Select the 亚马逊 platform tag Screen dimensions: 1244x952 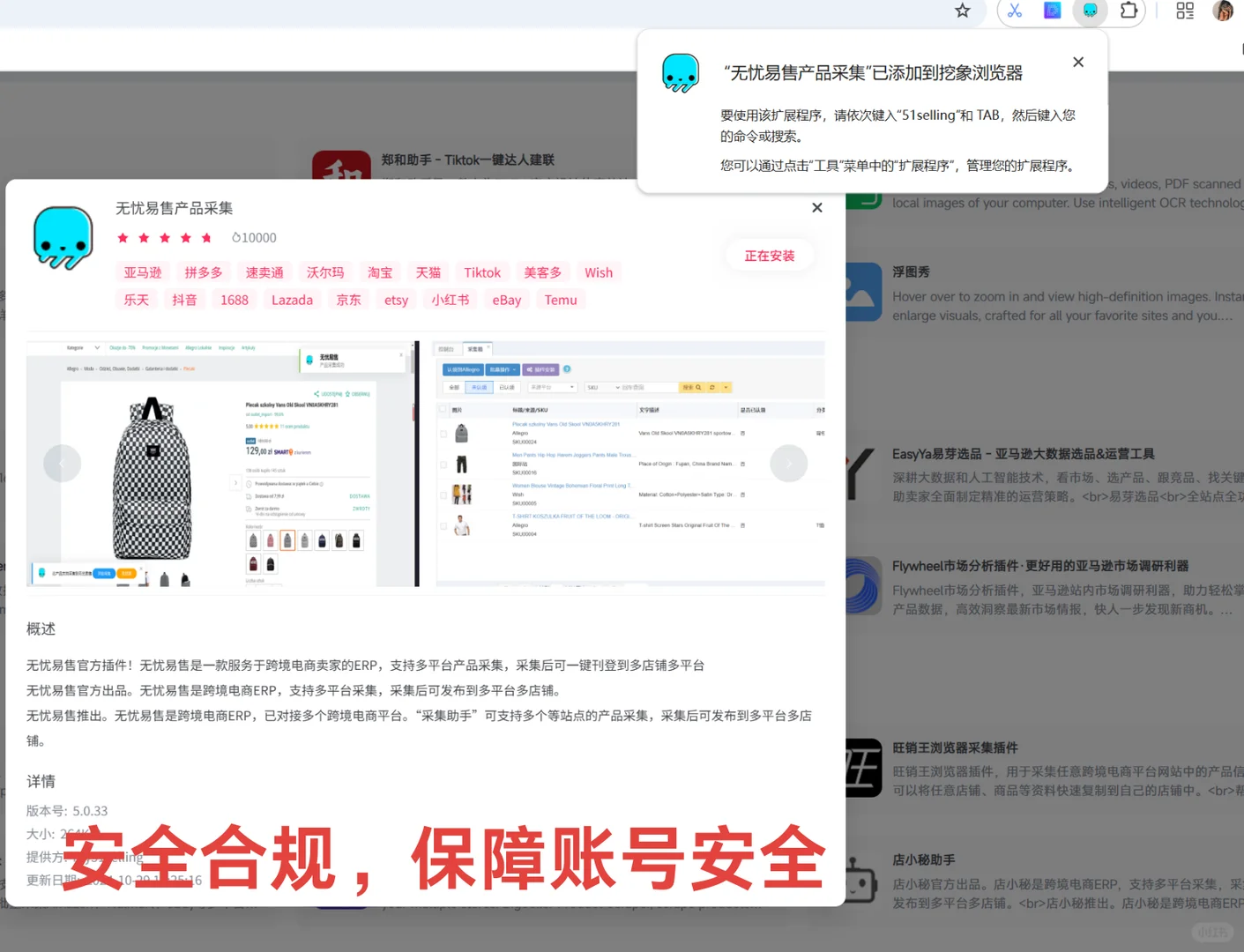(142, 271)
